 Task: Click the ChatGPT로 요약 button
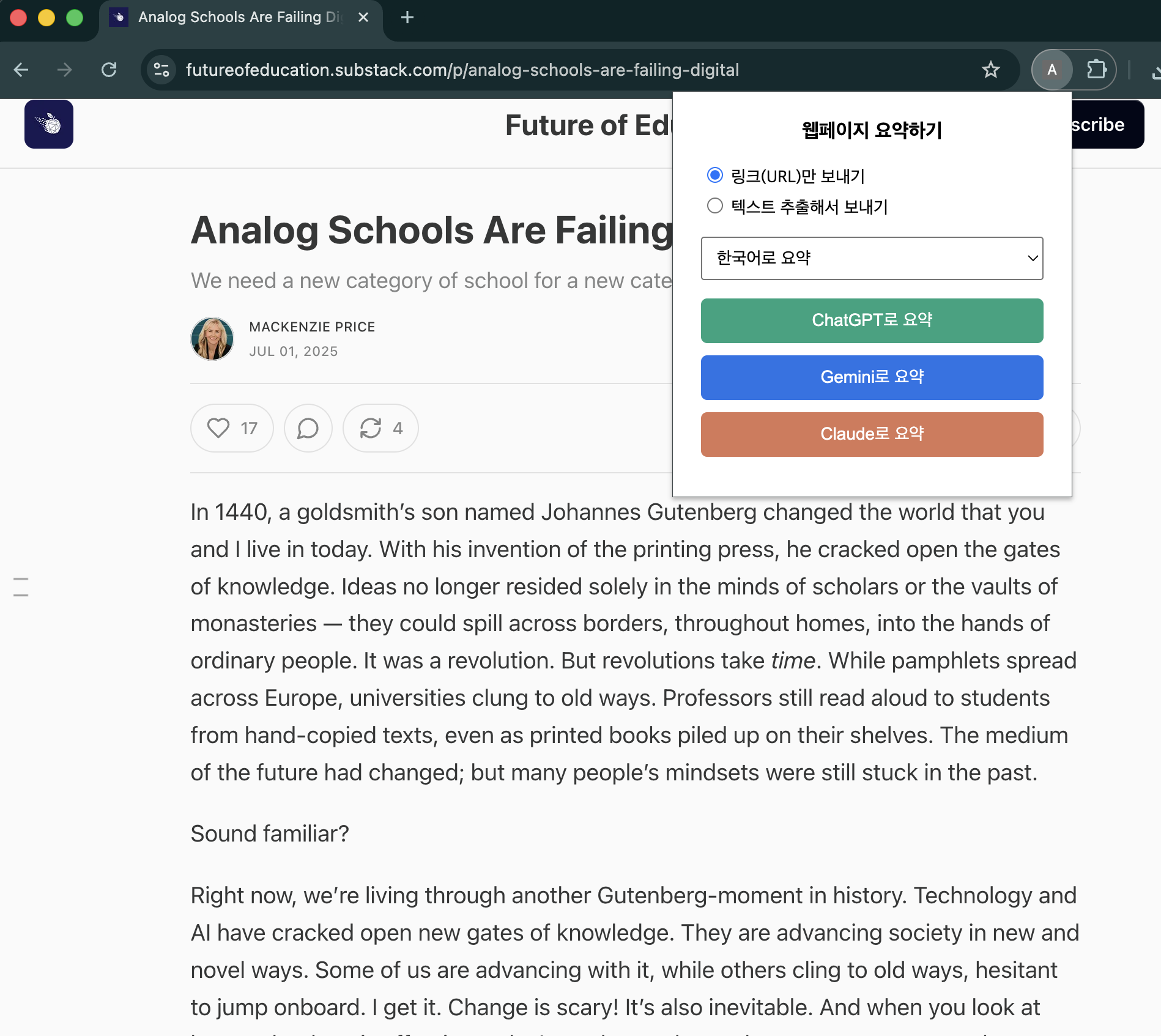[872, 320]
